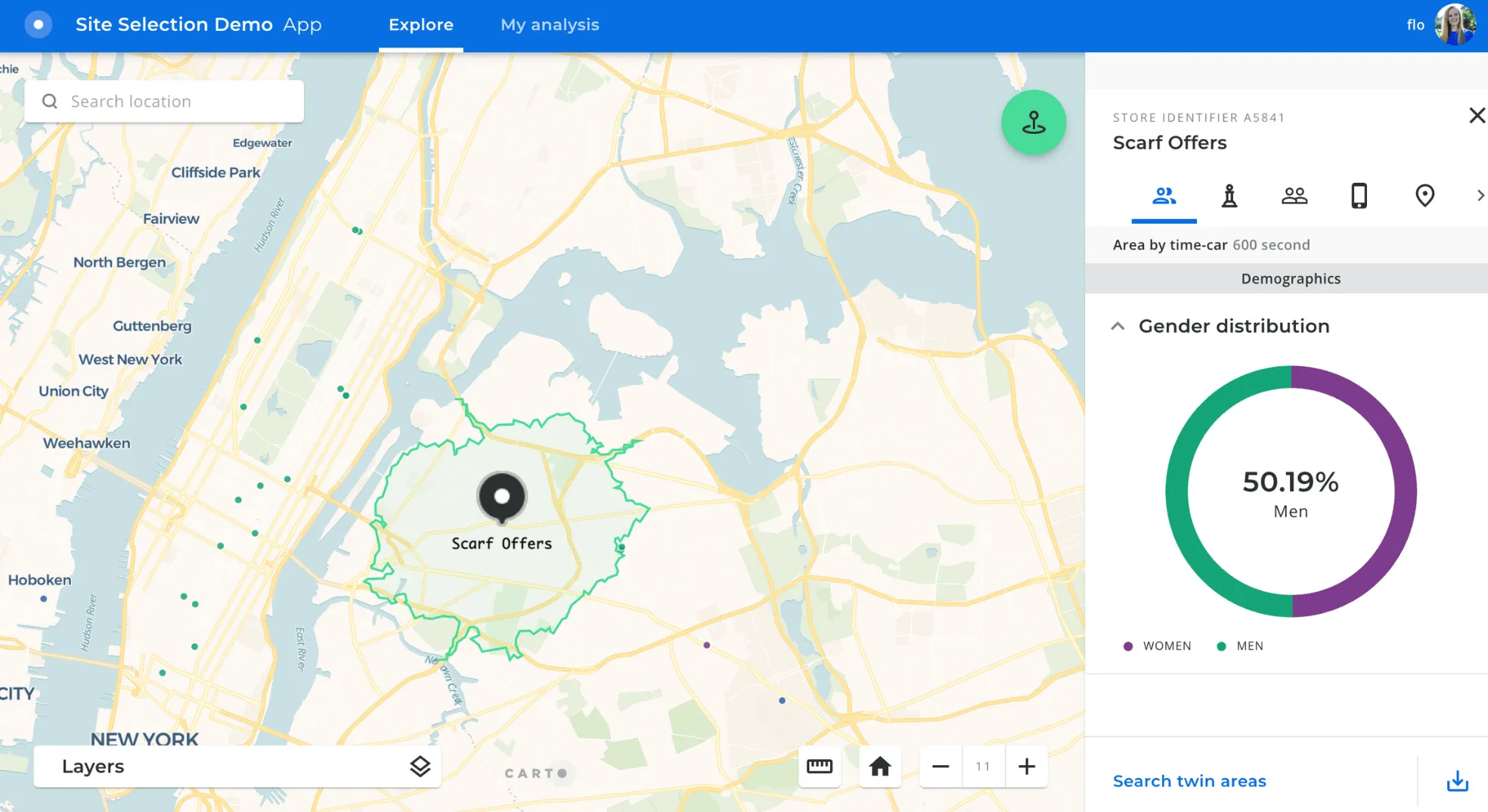
Task: Open the Explore tab
Action: 420,25
